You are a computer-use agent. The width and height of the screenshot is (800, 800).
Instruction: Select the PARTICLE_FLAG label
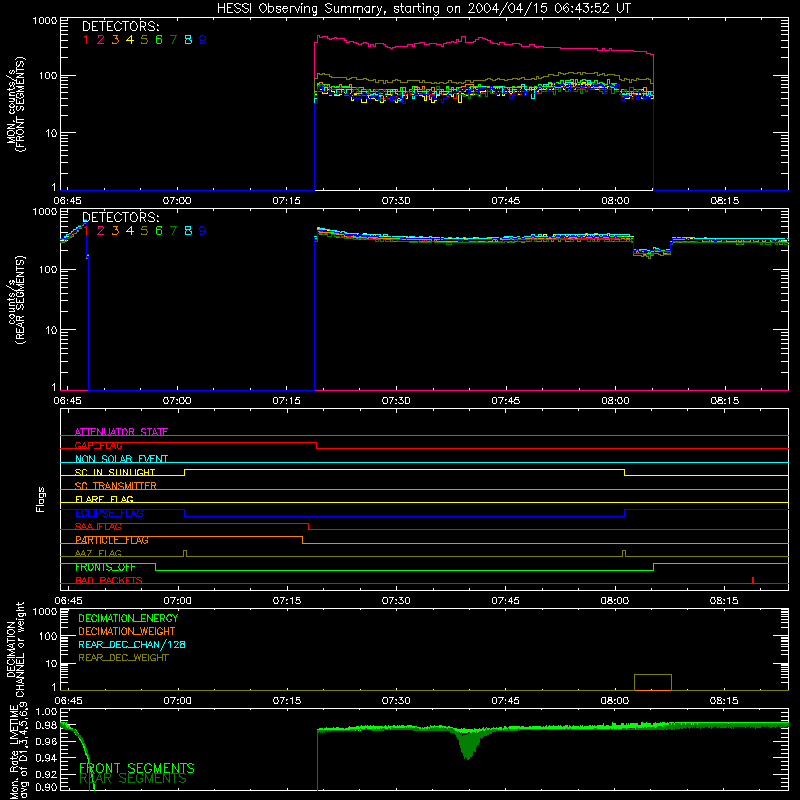(112, 540)
